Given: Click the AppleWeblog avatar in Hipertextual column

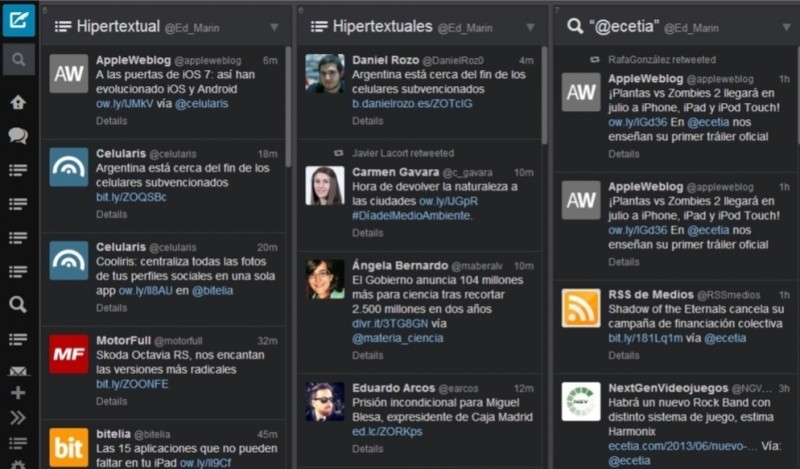Looking at the screenshot, I should tap(69, 73).
